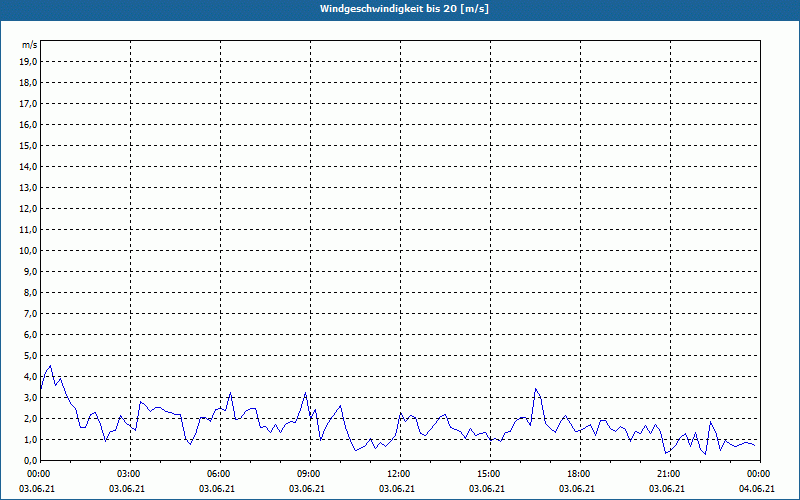Select the 6,0 y-axis label

click(x=30, y=334)
